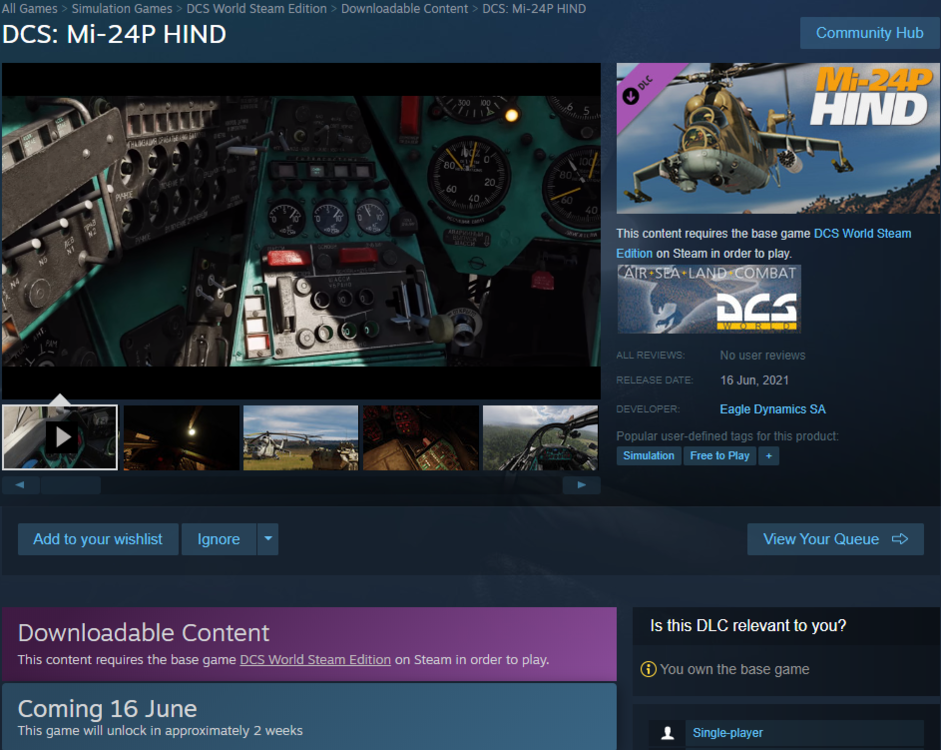The width and height of the screenshot is (941, 750).
Task: Click the 'Coming 16 June' heading
Action: (107, 709)
